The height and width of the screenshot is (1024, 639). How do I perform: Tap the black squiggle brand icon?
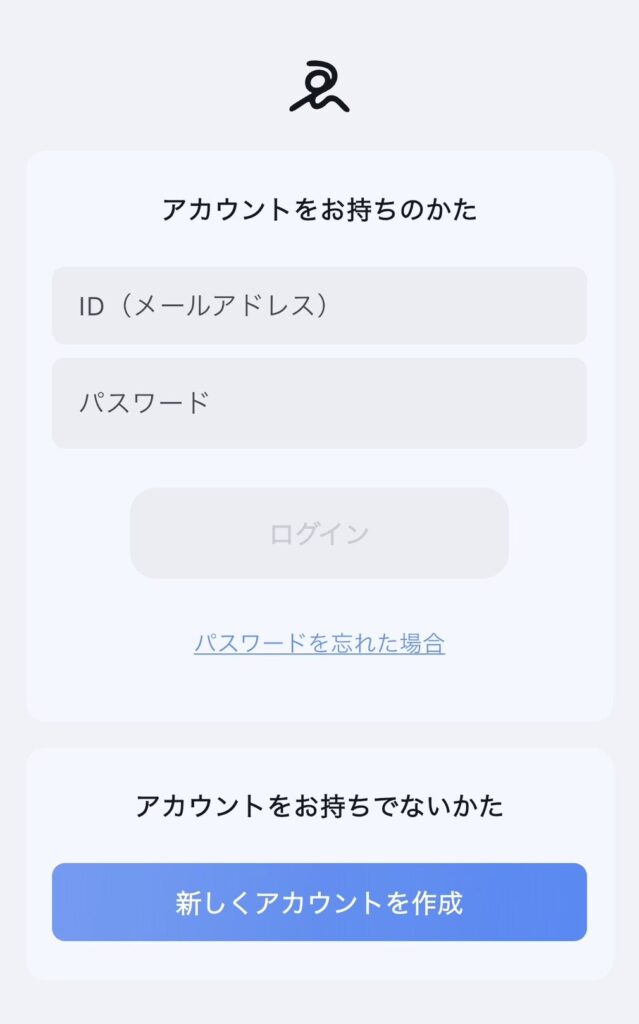[319, 87]
